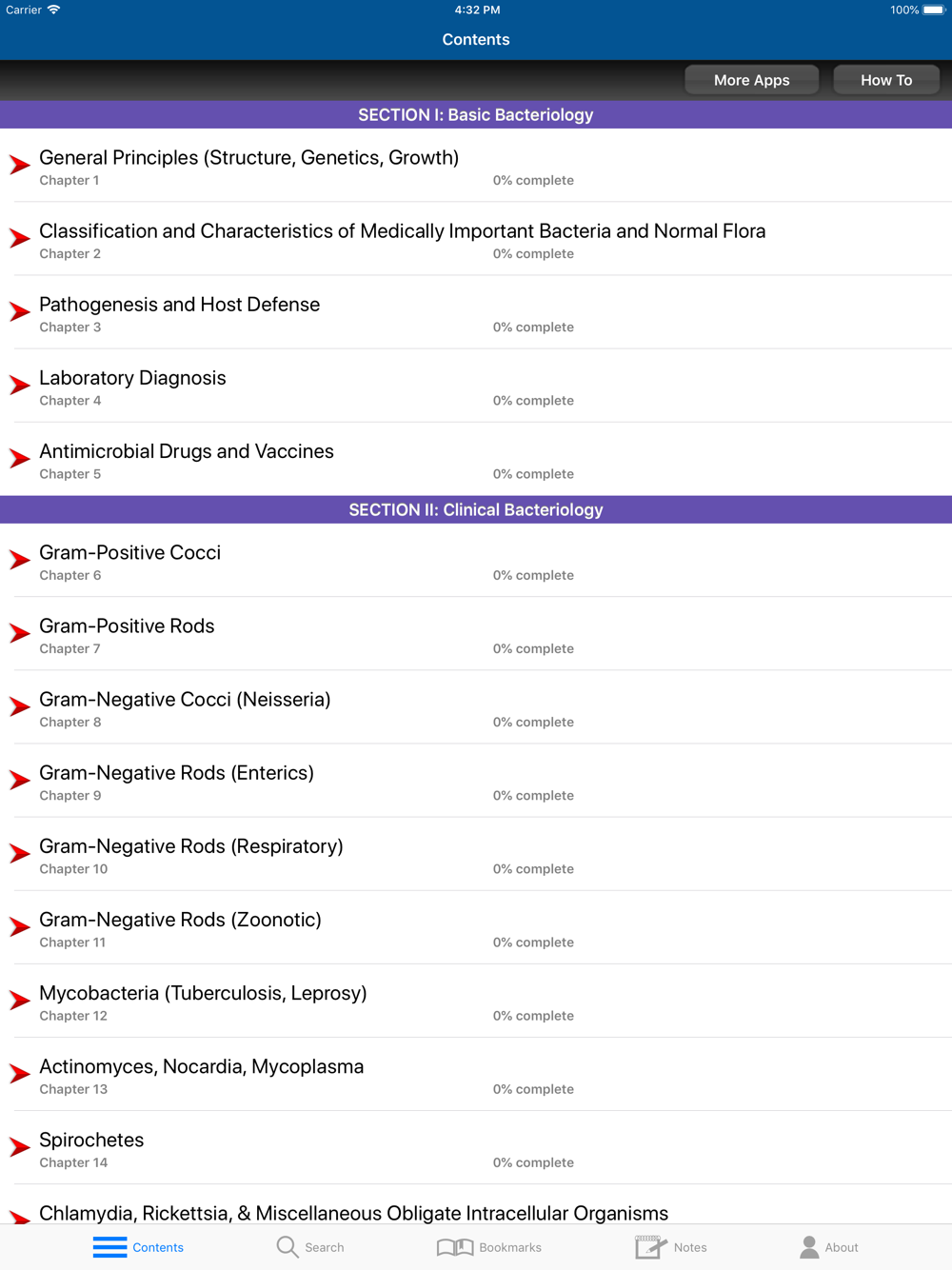Tap the About person icon

[x=809, y=1246]
